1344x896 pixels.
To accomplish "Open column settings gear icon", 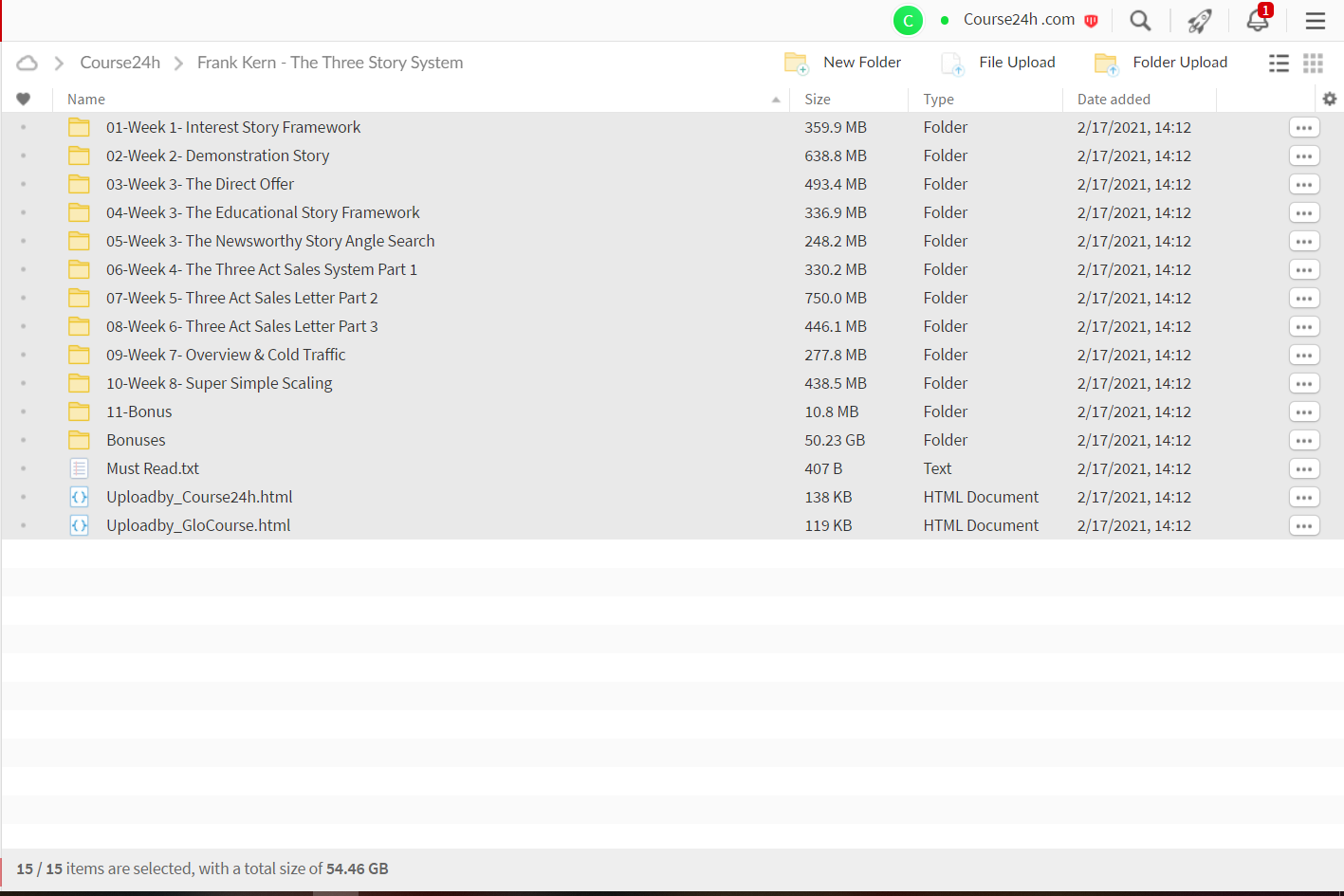I will coord(1330,99).
